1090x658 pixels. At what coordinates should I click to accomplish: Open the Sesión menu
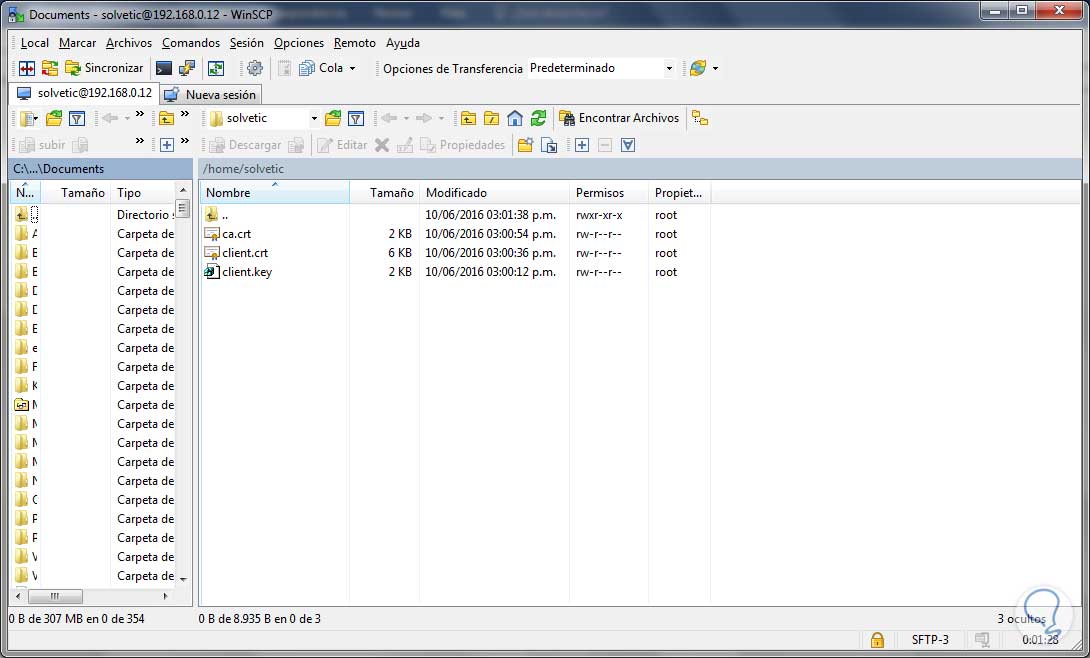coord(247,43)
